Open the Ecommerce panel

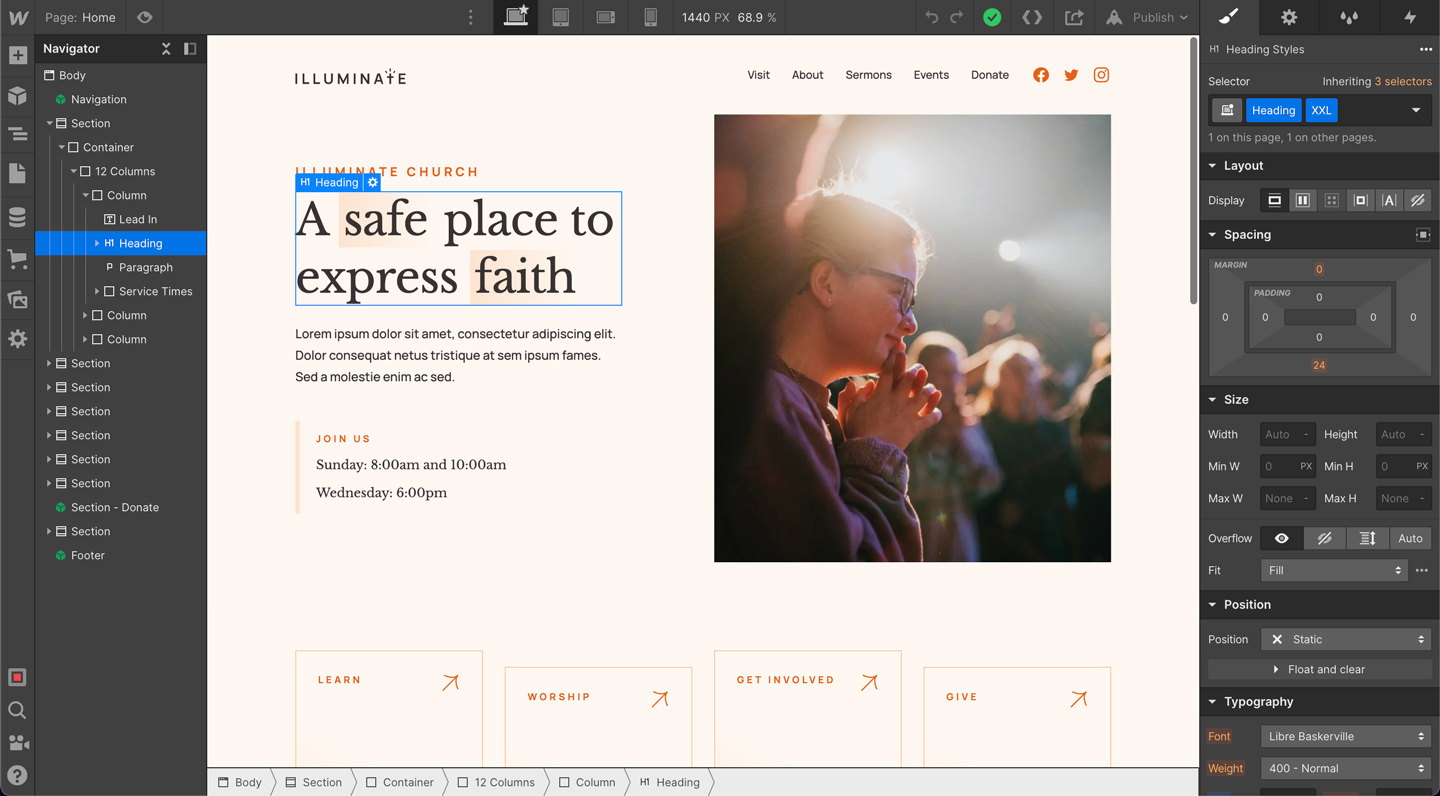16,260
